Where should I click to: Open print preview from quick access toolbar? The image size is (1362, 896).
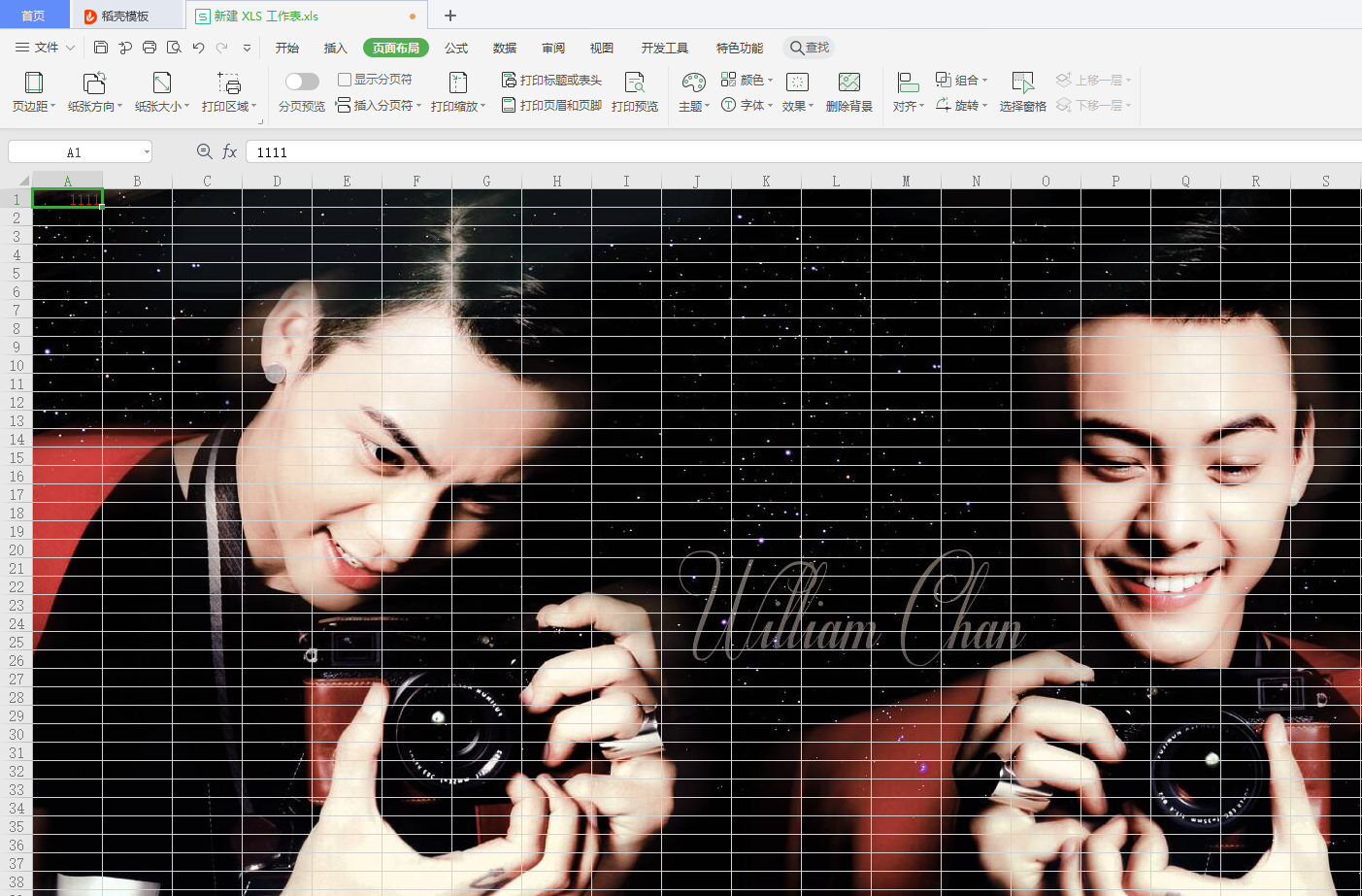(174, 48)
